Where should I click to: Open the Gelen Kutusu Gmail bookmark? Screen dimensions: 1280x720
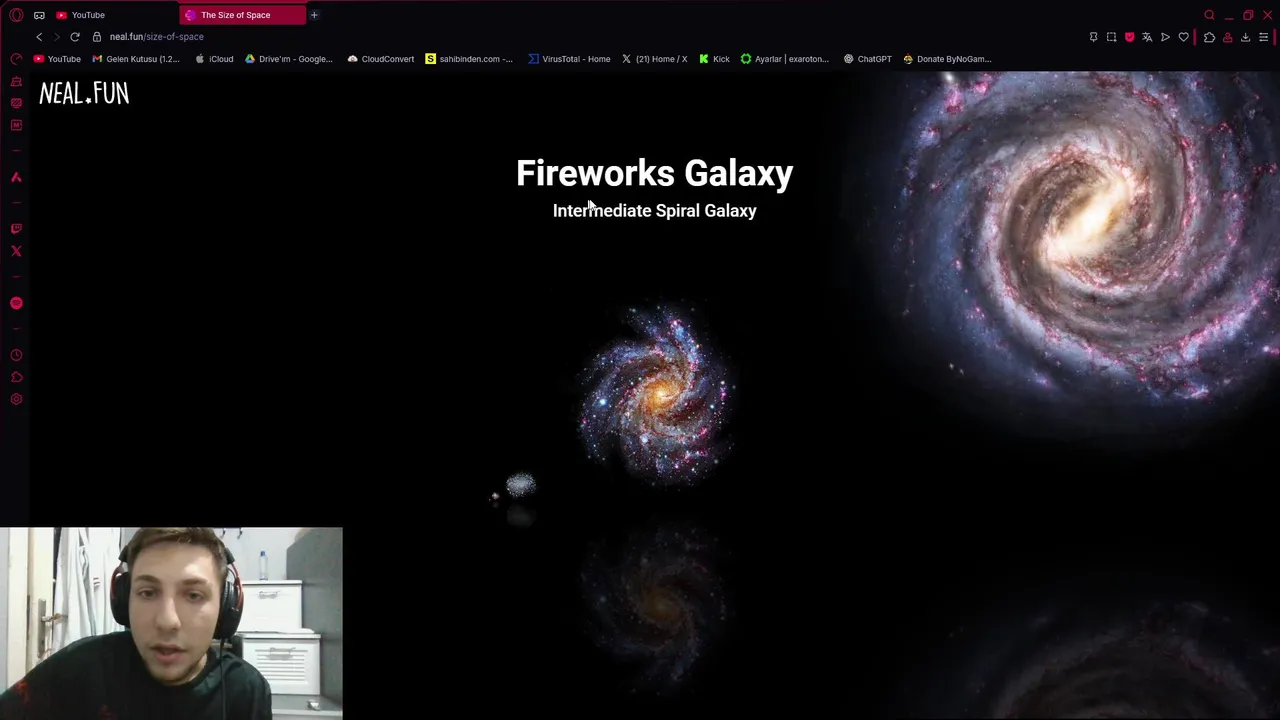tap(136, 59)
